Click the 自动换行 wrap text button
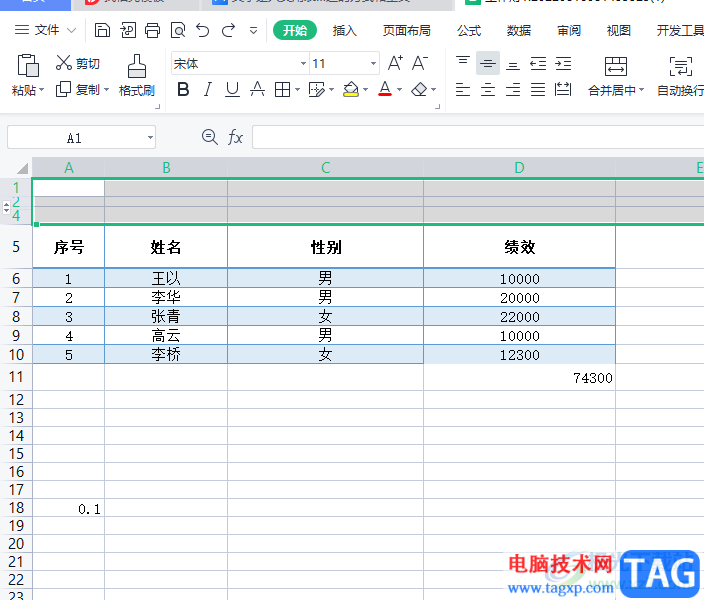The height and width of the screenshot is (600, 704). 680,75
